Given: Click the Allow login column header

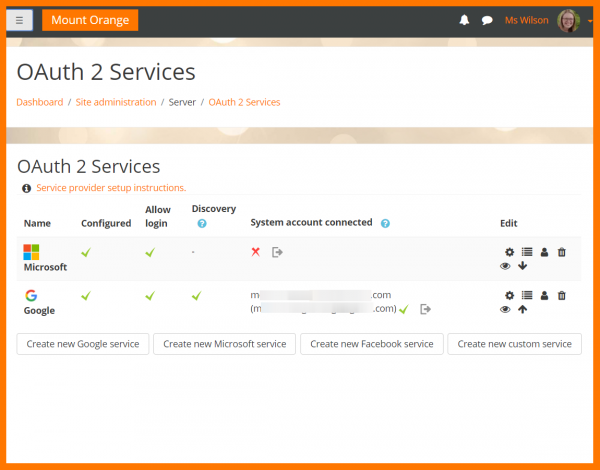Looking at the screenshot, I should point(158,217).
